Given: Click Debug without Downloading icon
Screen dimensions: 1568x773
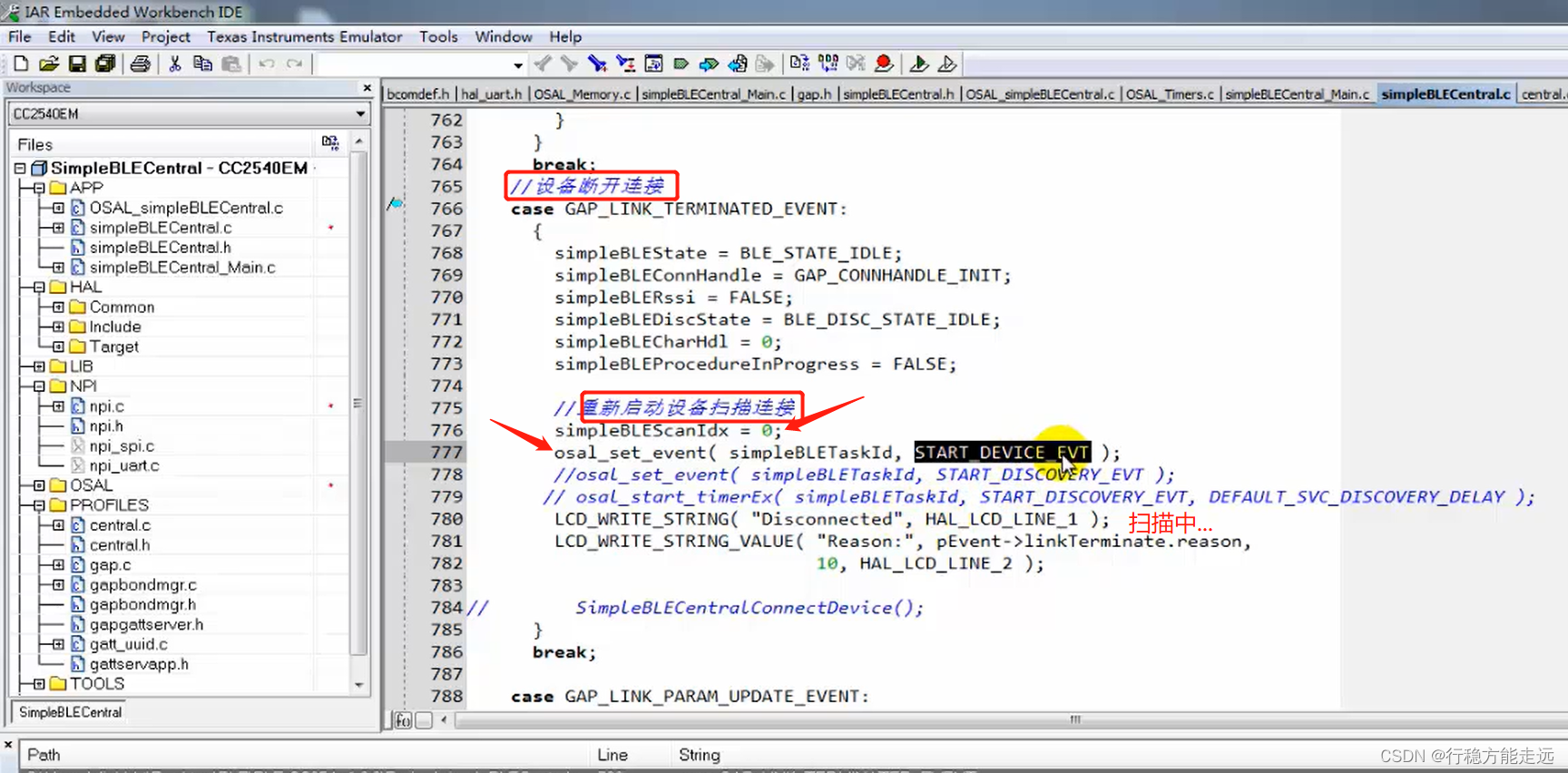Looking at the screenshot, I should point(946,64).
